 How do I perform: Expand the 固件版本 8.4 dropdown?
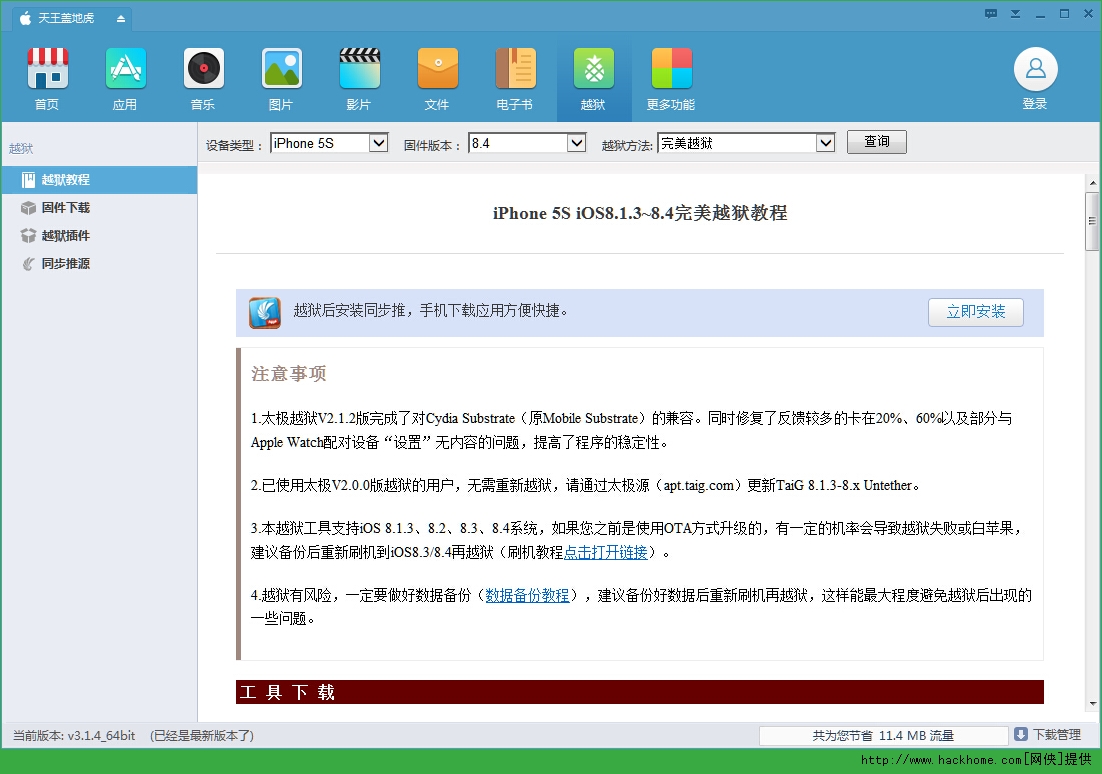coord(576,143)
